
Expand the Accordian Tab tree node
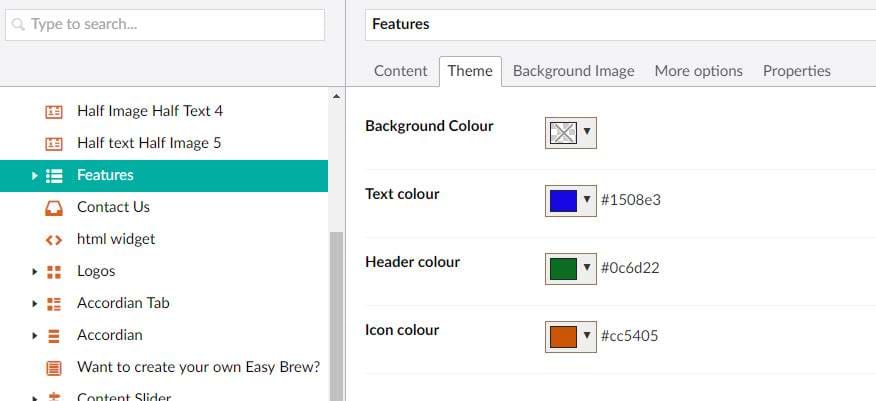coord(35,303)
